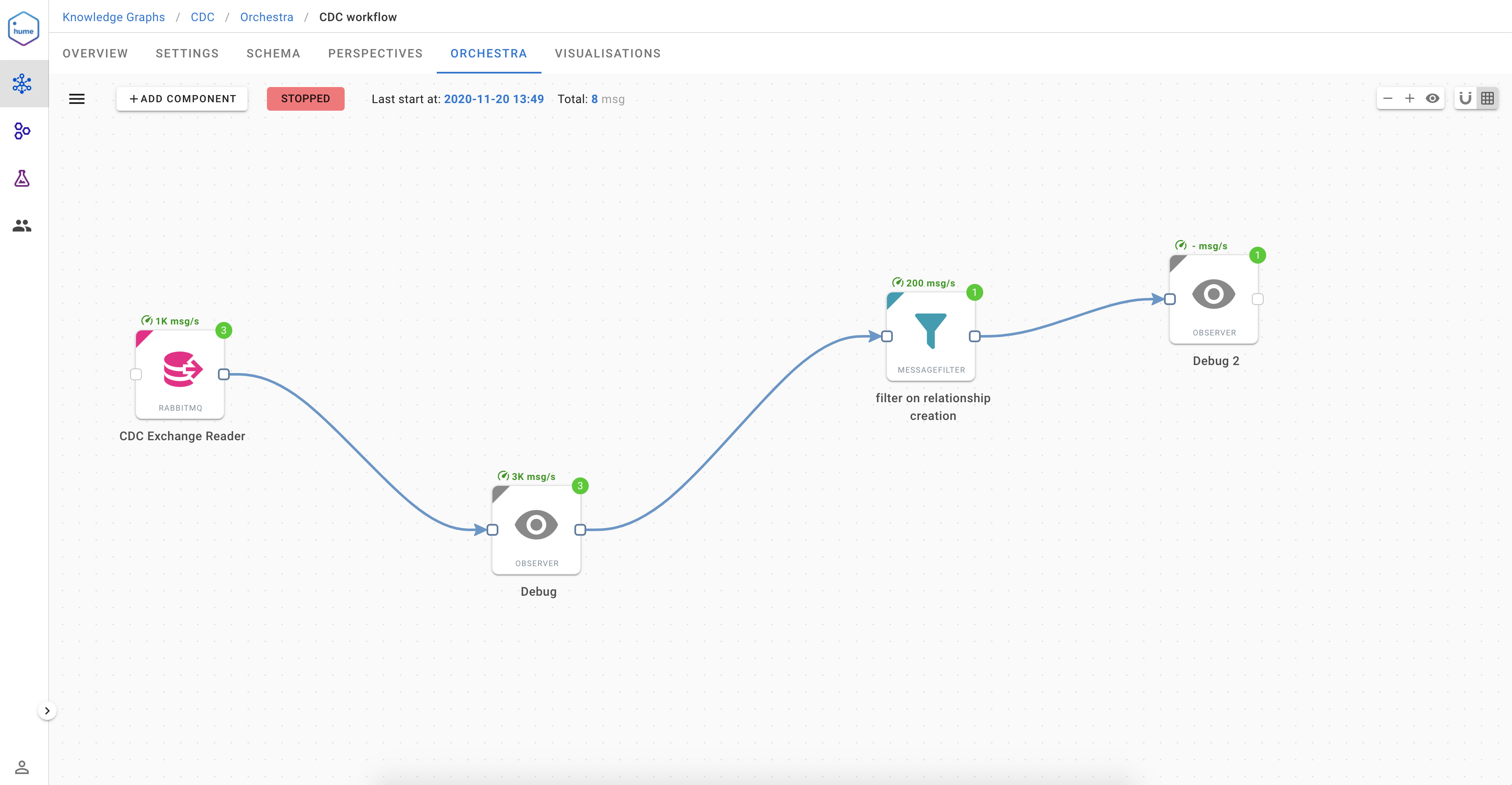Open the user profile icon
The width and height of the screenshot is (1512, 785).
pos(22,767)
